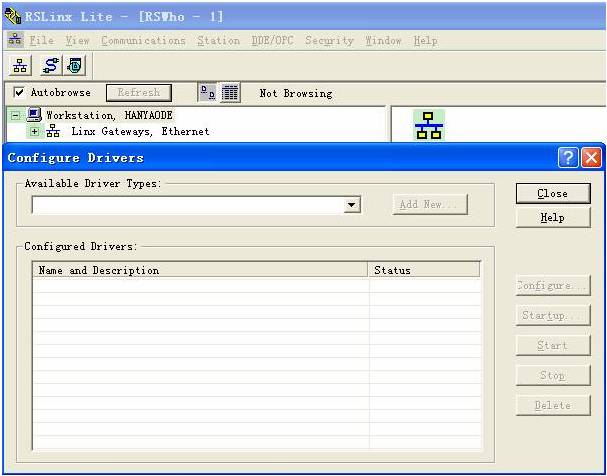Click the Configure button

coord(553,286)
